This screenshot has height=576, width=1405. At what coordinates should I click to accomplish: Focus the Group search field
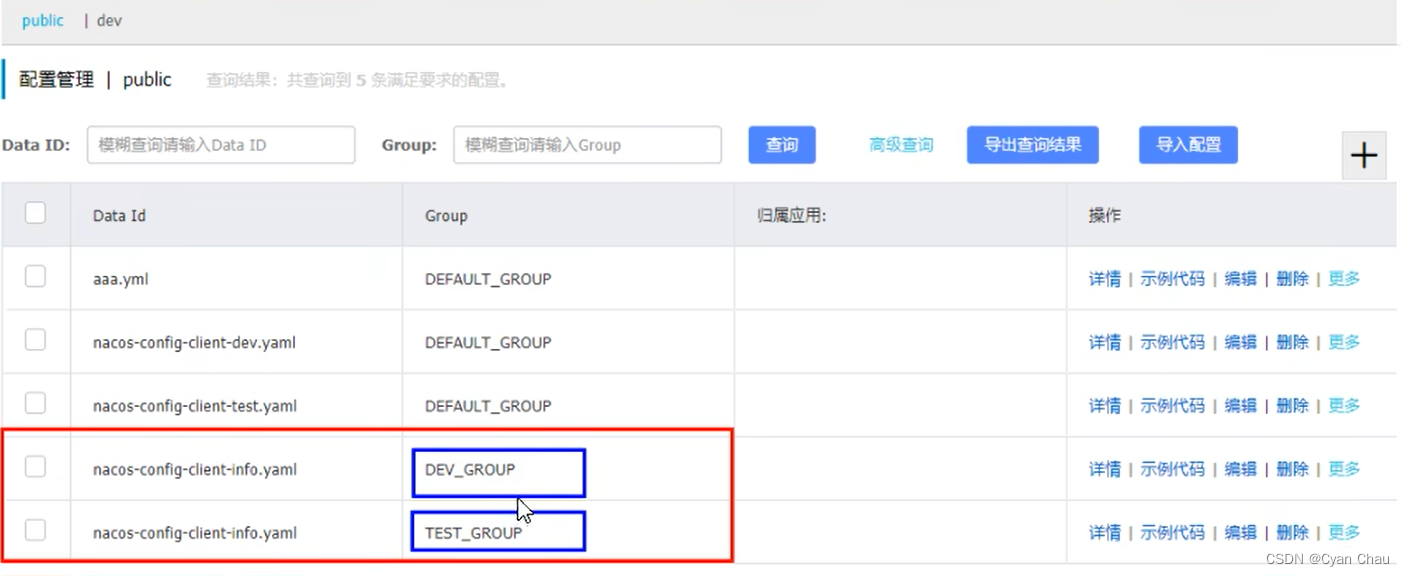click(587, 145)
